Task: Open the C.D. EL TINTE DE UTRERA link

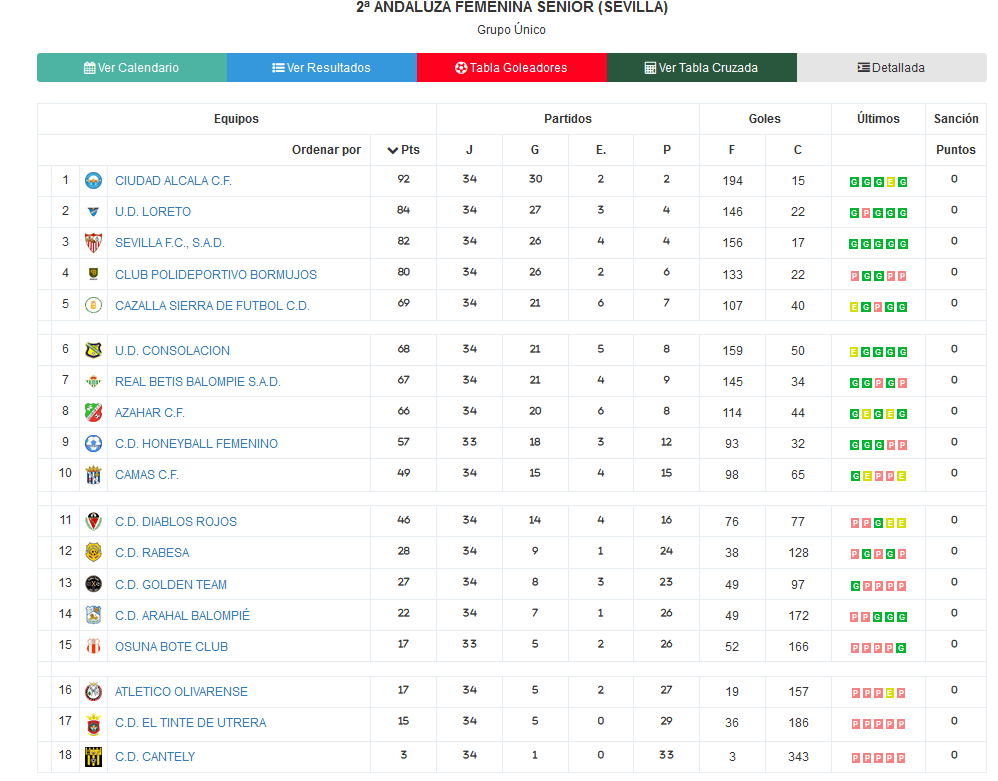Action: coord(191,723)
